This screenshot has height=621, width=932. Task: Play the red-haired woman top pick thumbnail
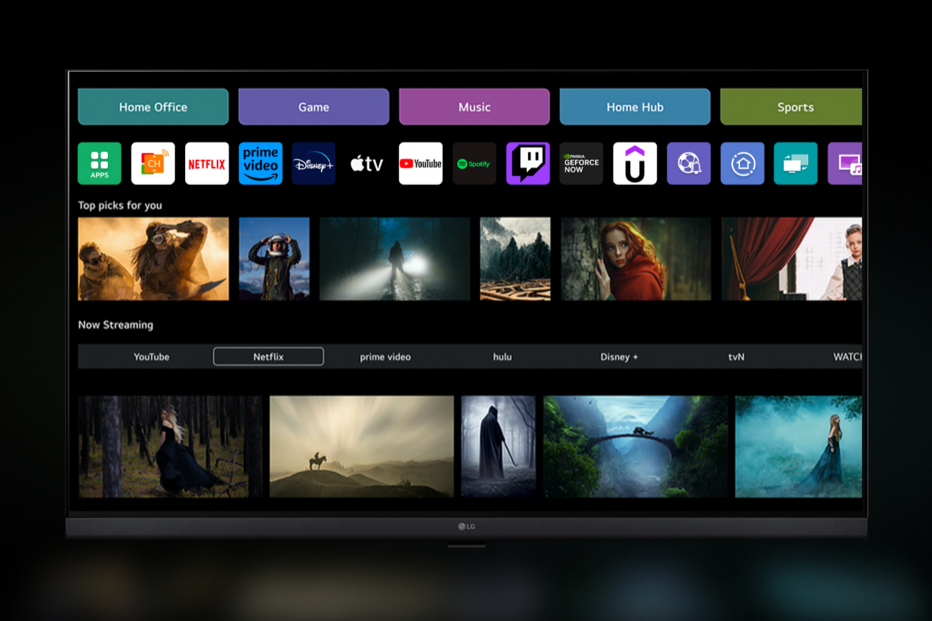[635, 259]
